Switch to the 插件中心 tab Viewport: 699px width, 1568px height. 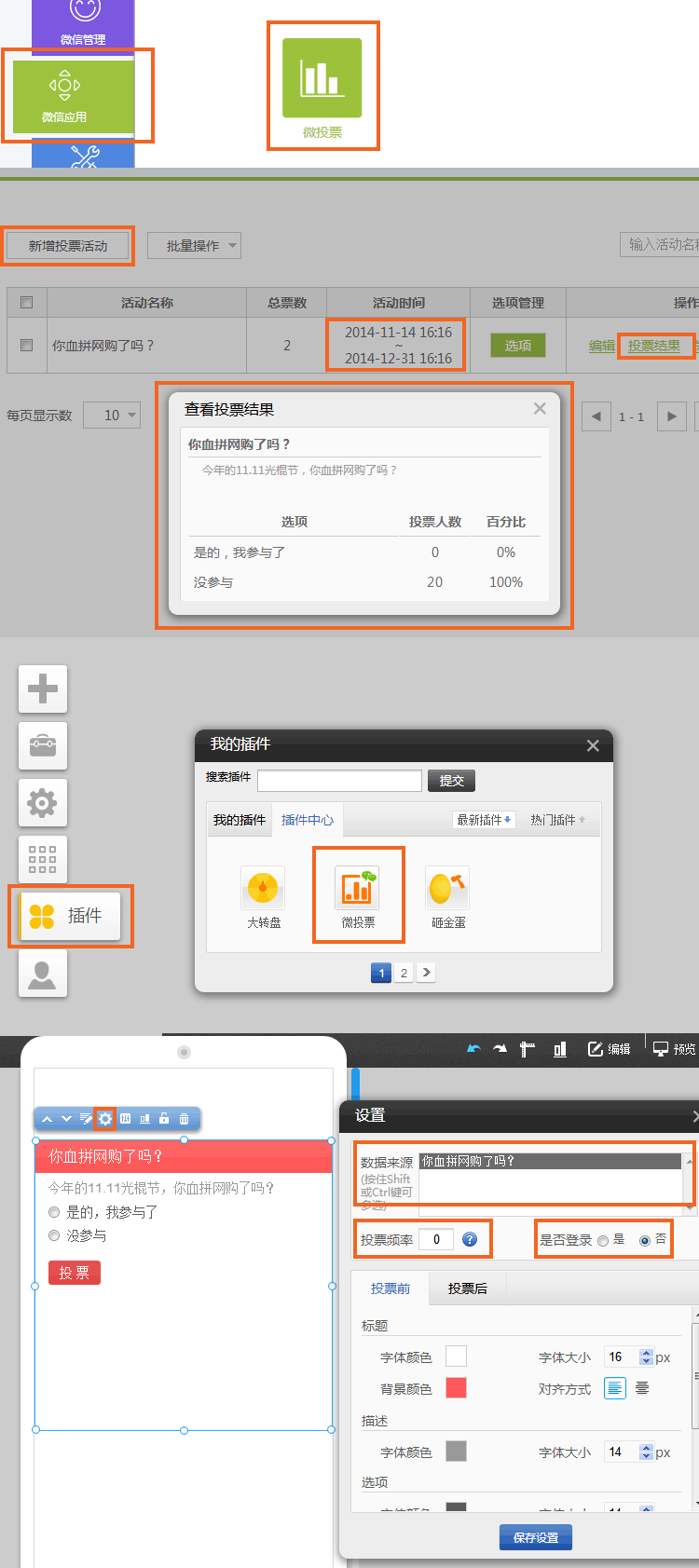click(307, 820)
